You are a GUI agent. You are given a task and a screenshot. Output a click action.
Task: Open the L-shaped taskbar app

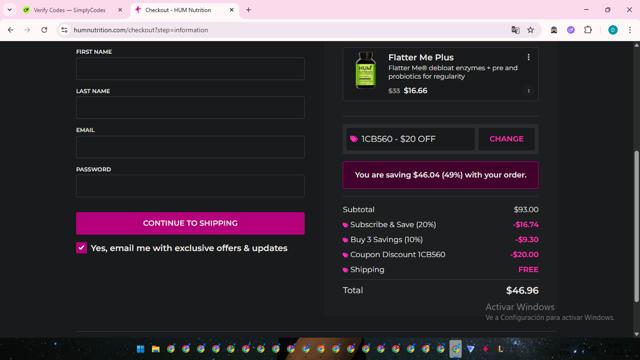(500, 349)
